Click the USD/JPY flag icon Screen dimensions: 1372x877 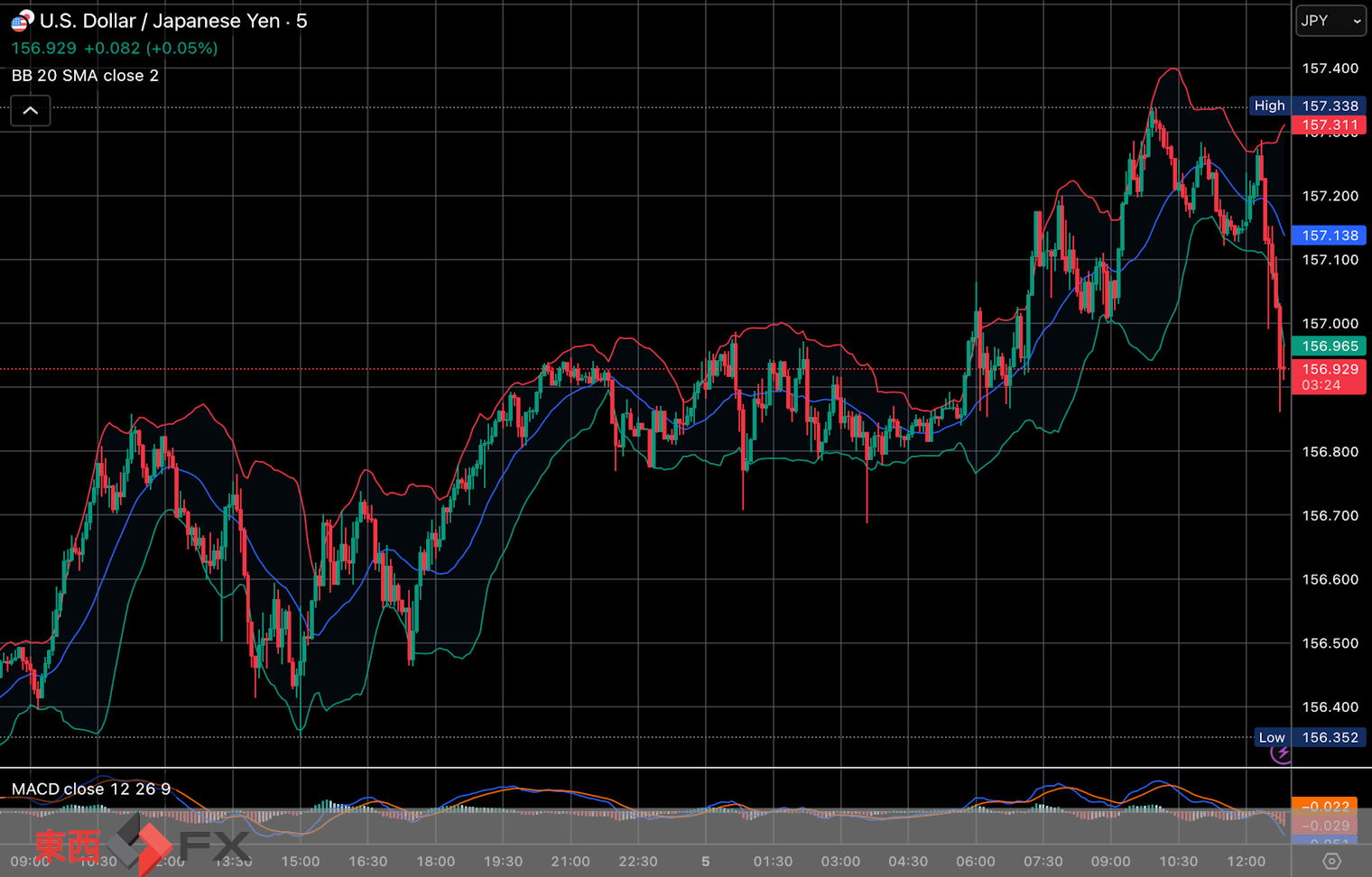(23, 21)
